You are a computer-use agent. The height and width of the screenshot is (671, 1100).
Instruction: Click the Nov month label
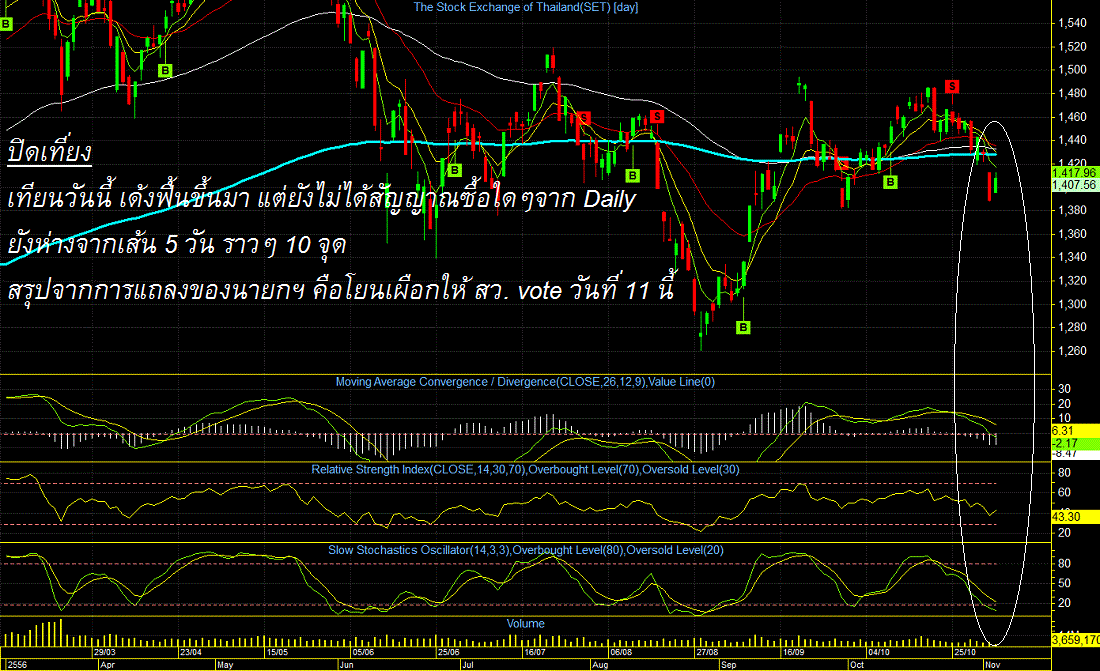click(x=993, y=665)
